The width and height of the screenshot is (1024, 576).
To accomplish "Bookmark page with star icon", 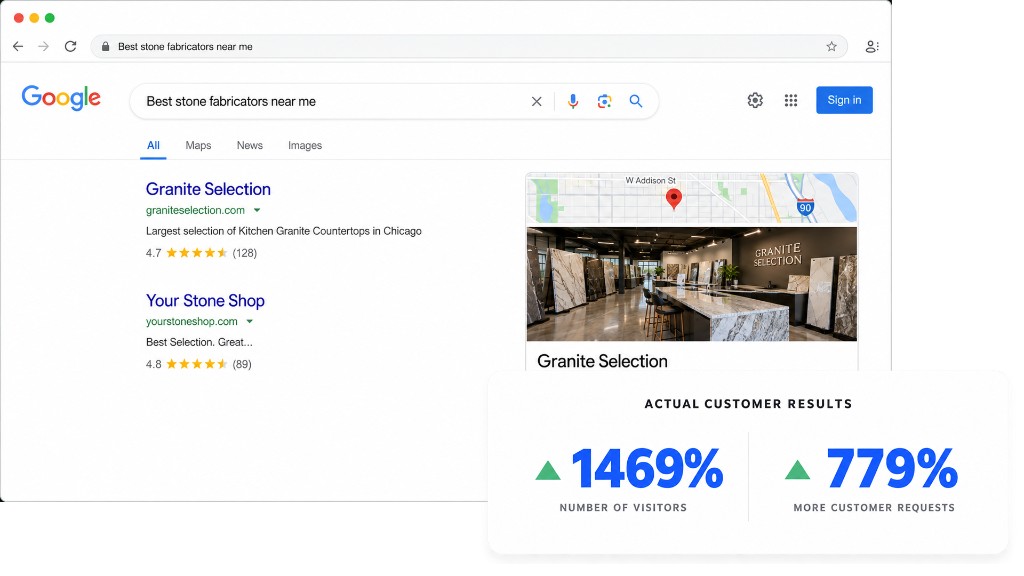I will click(831, 46).
